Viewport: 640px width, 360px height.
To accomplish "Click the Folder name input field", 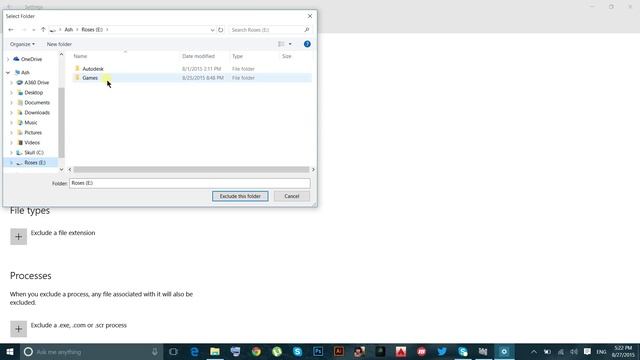I will [x=190, y=183].
